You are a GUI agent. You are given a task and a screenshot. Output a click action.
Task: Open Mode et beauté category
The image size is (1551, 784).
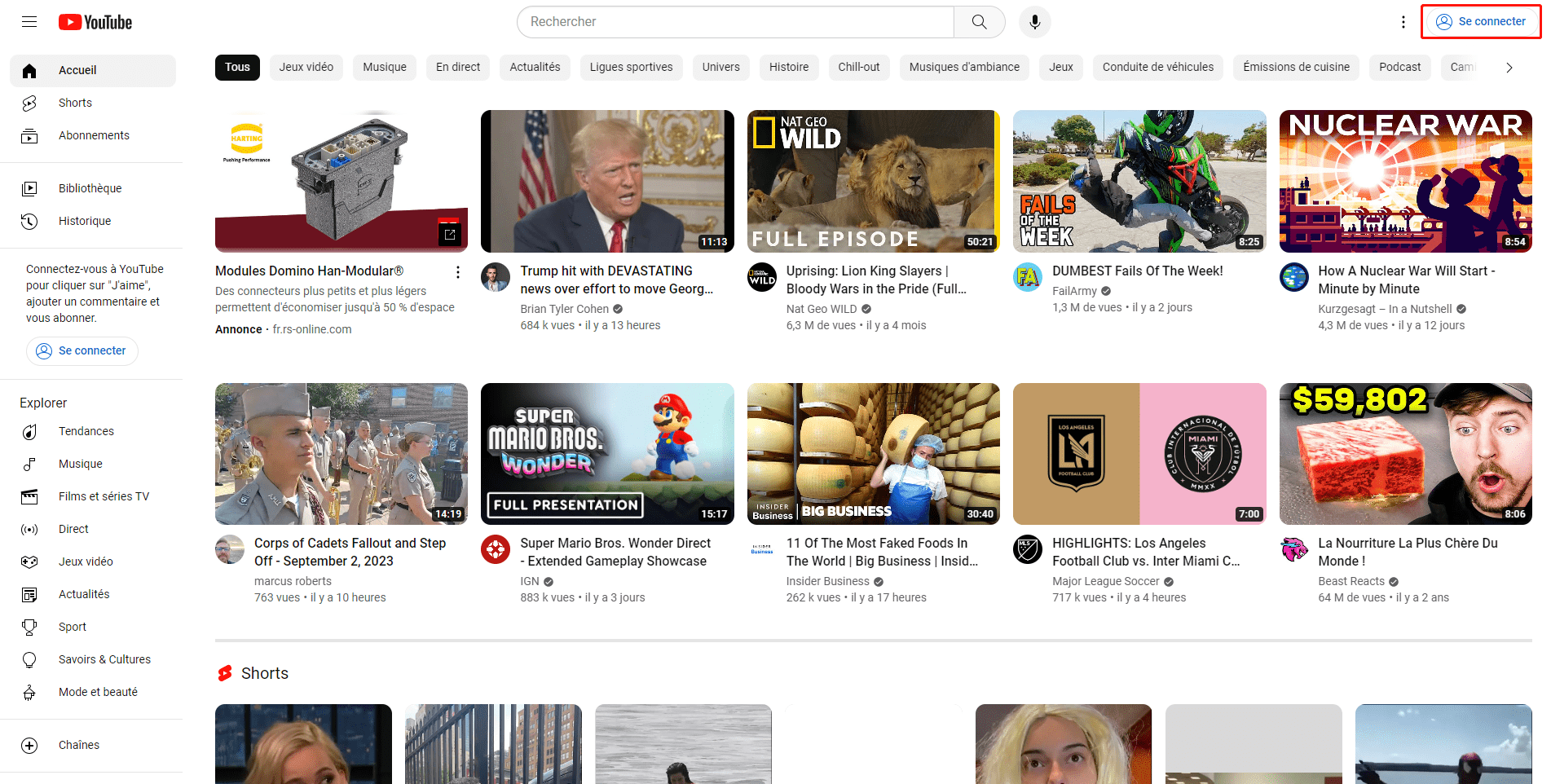(93, 693)
